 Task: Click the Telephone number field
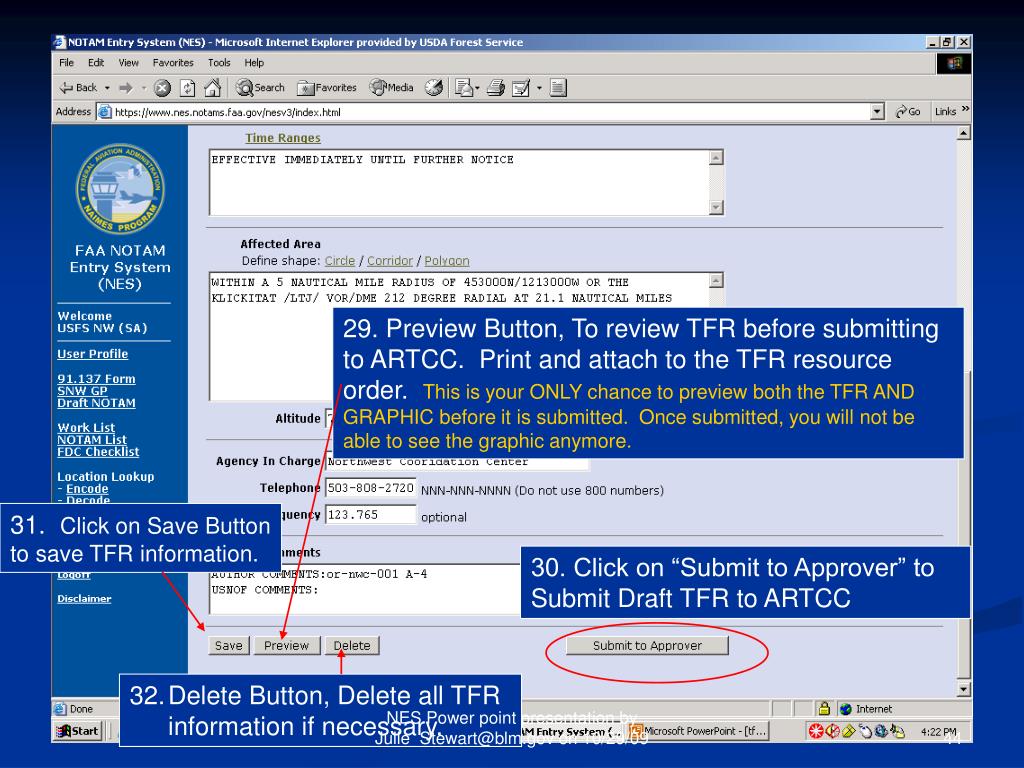pyautogui.click(x=370, y=488)
